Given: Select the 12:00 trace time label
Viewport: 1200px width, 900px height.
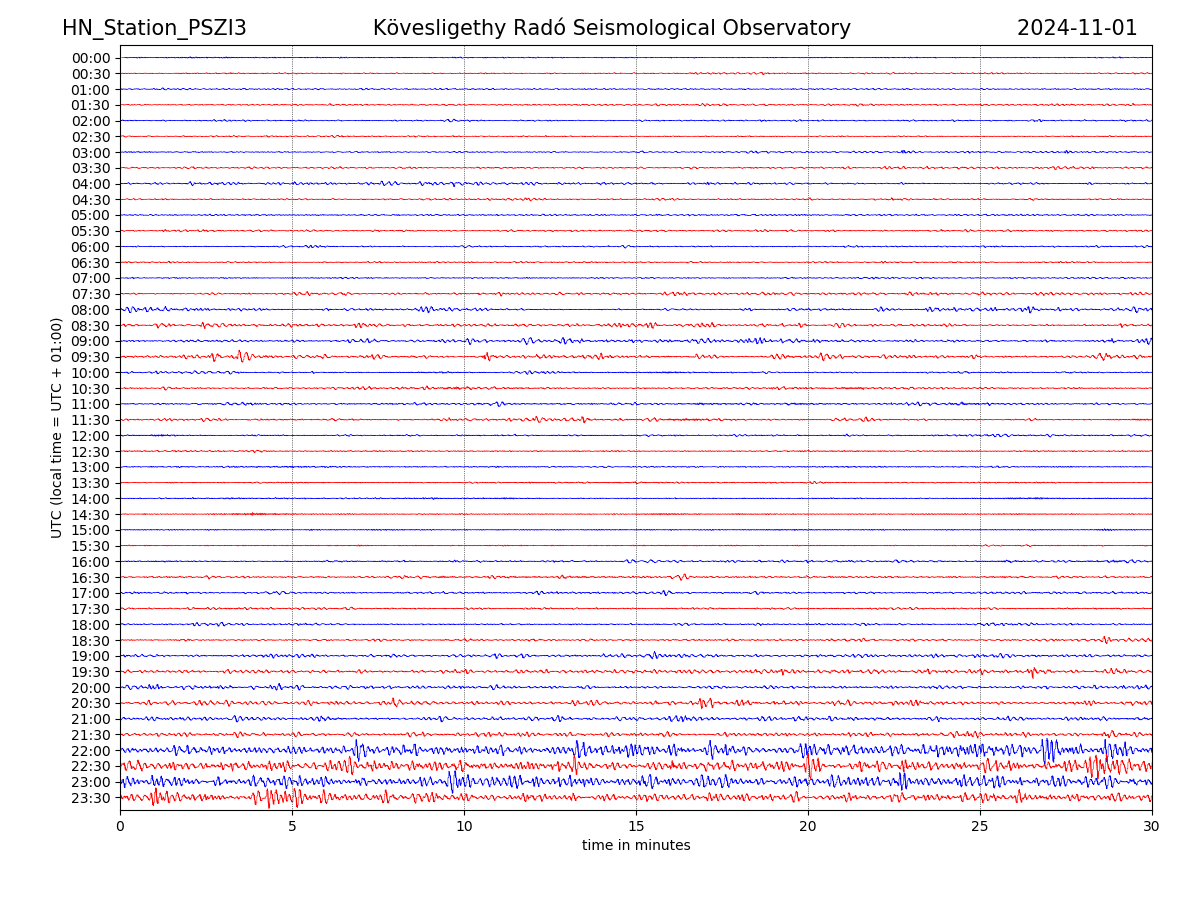Looking at the screenshot, I should tap(91, 436).
